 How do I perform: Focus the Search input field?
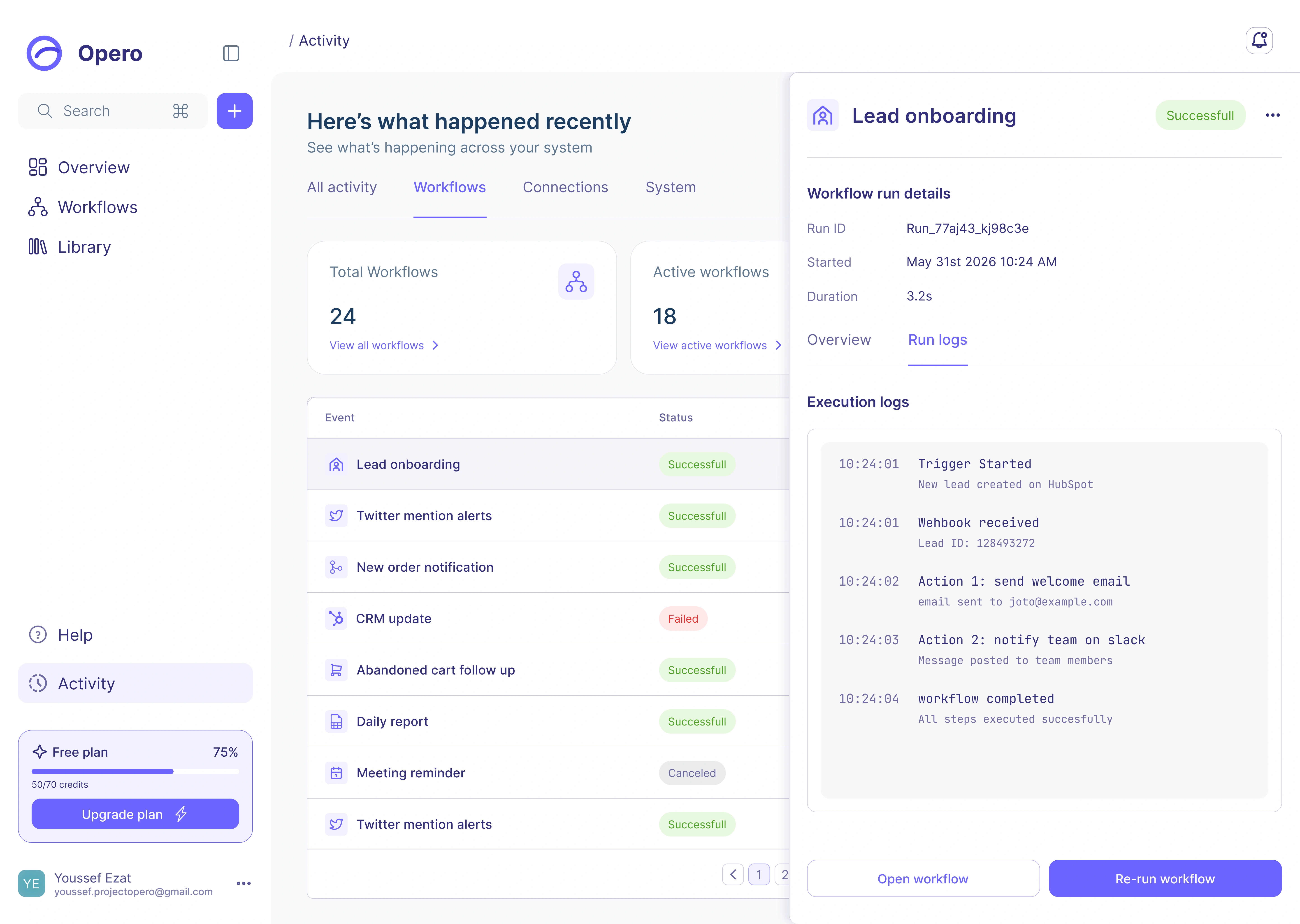(113, 111)
